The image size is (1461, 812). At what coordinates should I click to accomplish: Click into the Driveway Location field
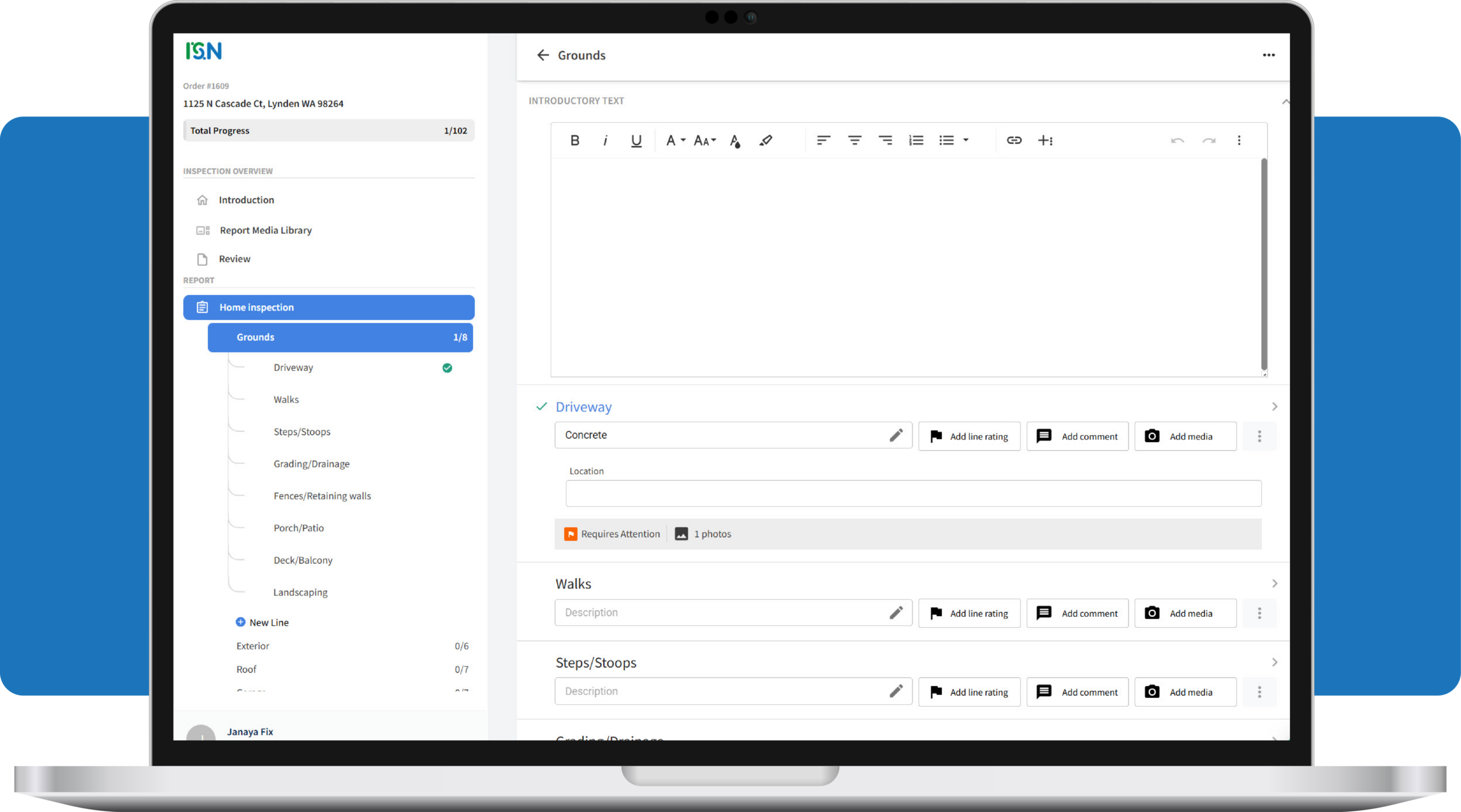click(x=913, y=494)
